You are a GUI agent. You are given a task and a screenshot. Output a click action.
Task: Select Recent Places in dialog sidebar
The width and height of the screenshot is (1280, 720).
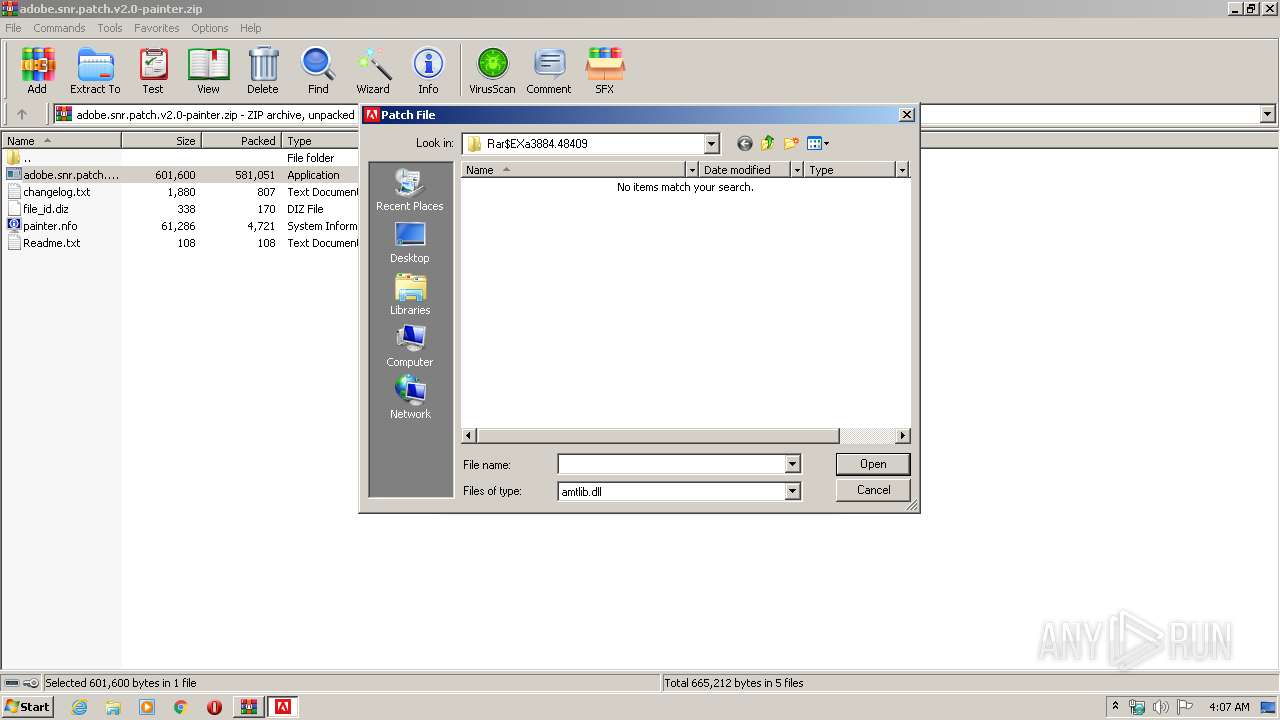click(410, 190)
